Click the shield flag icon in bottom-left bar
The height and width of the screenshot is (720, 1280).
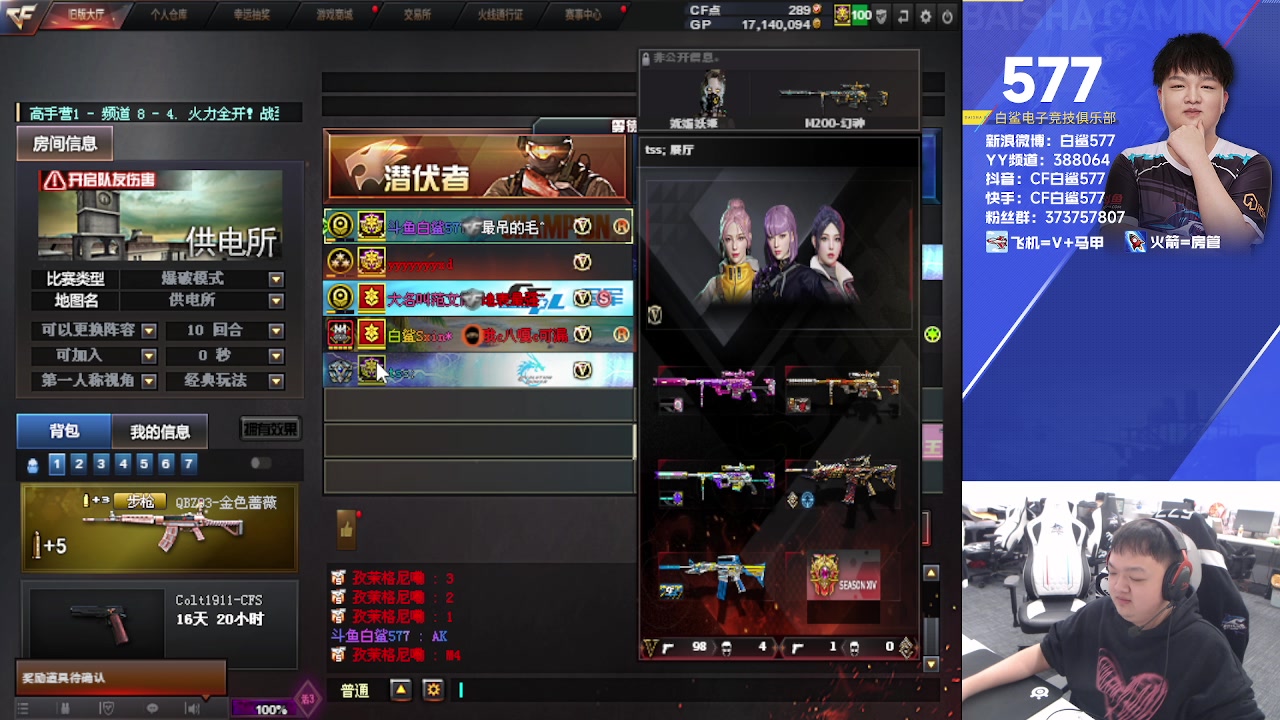(x=108, y=708)
